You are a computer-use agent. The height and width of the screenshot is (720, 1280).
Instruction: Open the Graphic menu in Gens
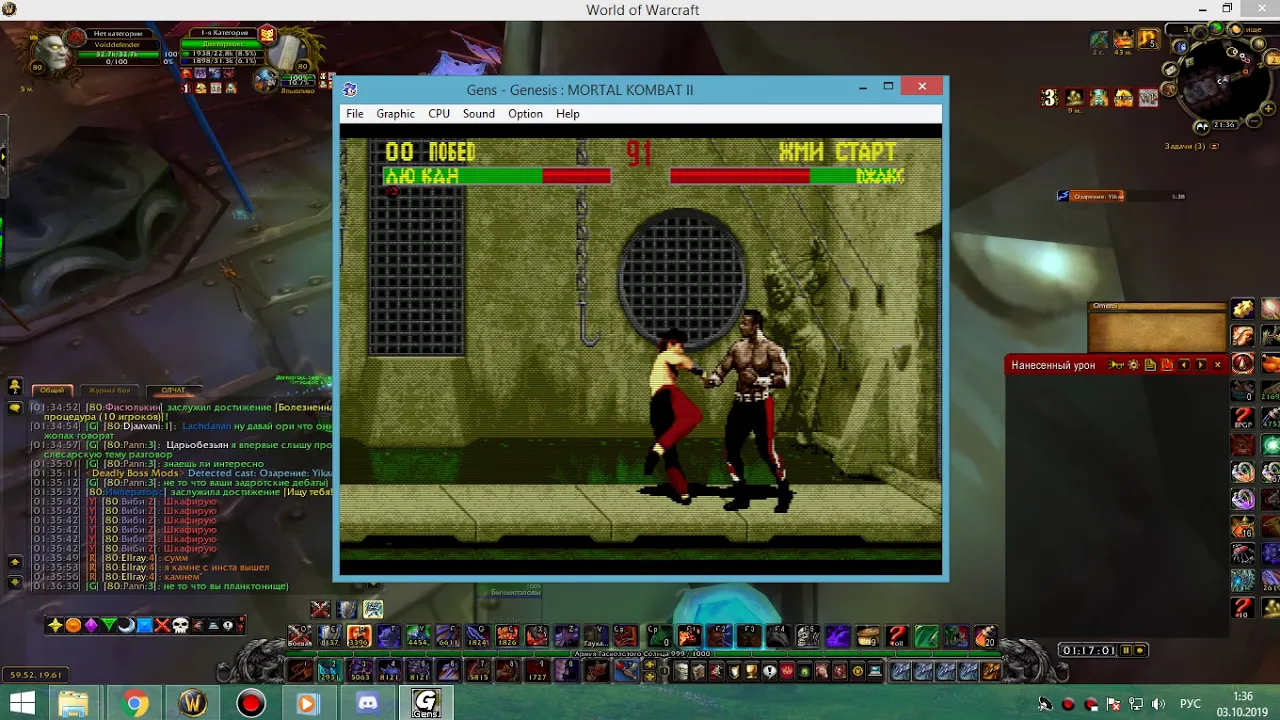tap(395, 114)
